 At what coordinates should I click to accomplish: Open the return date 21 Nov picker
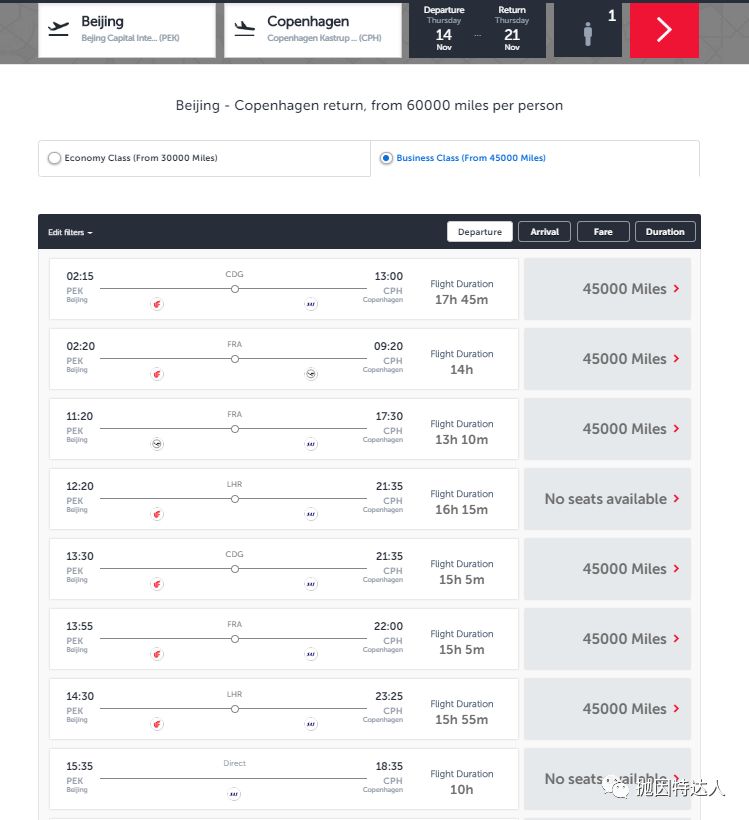pyautogui.click(x=512, y=29)
